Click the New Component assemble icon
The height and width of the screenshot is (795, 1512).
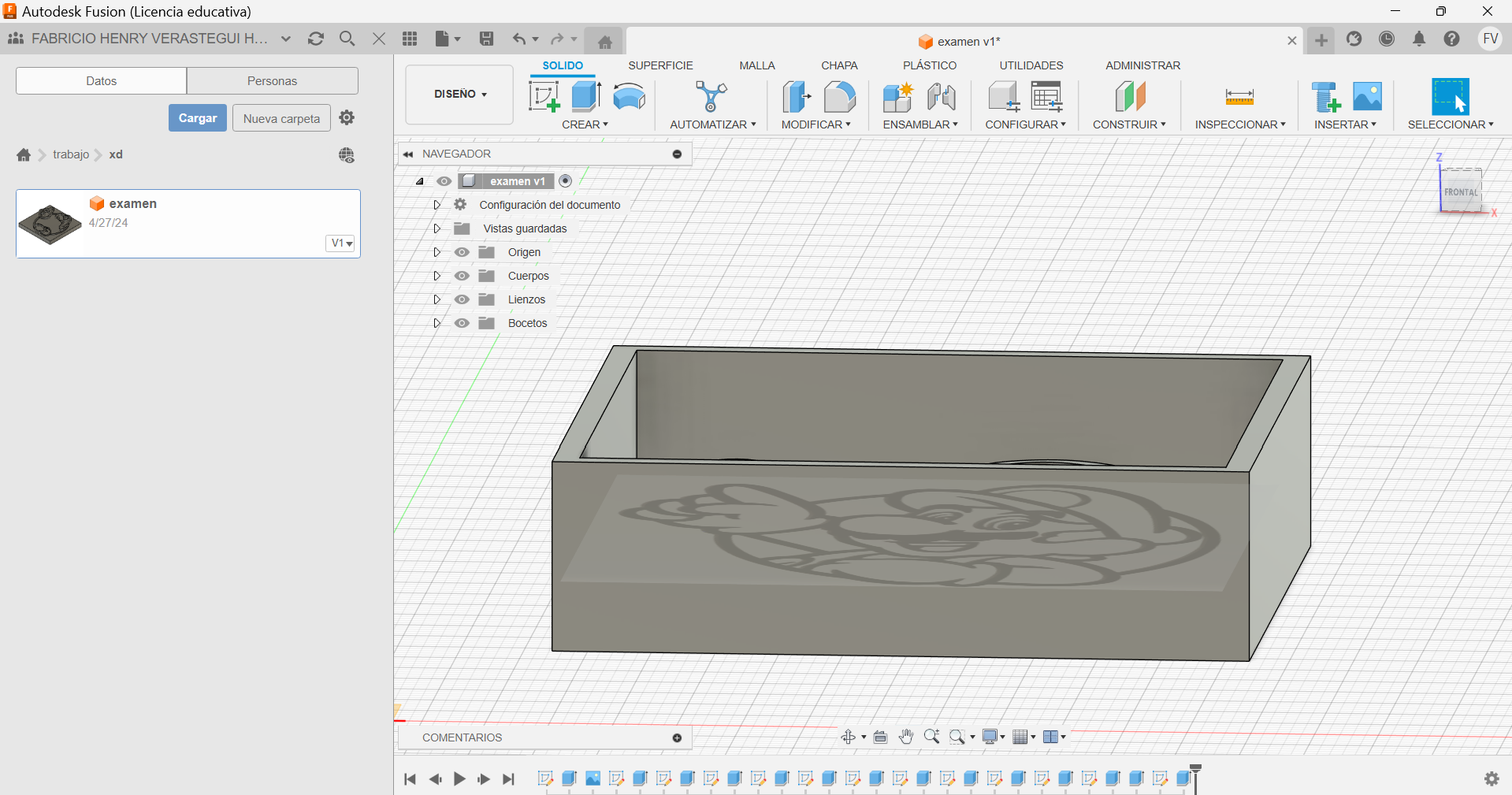point(897,97)
